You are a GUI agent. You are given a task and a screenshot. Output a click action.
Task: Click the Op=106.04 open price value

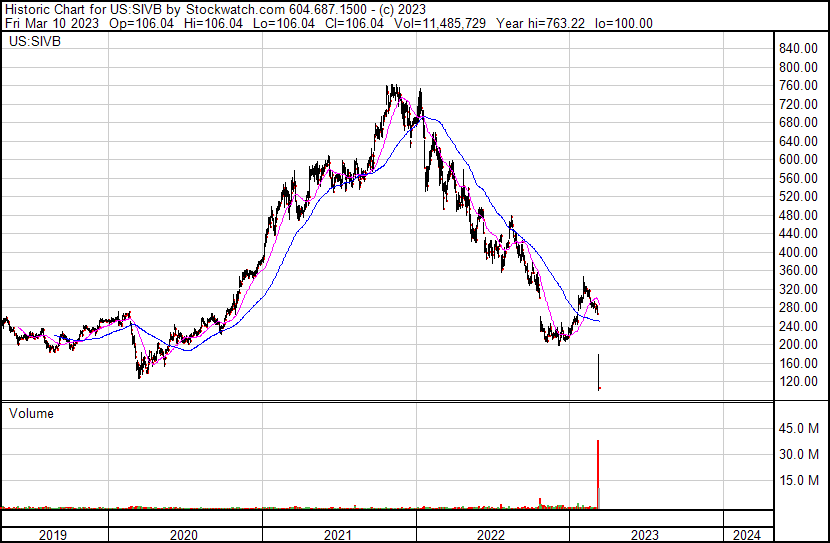pyautogui.click(x=141, y=23)
